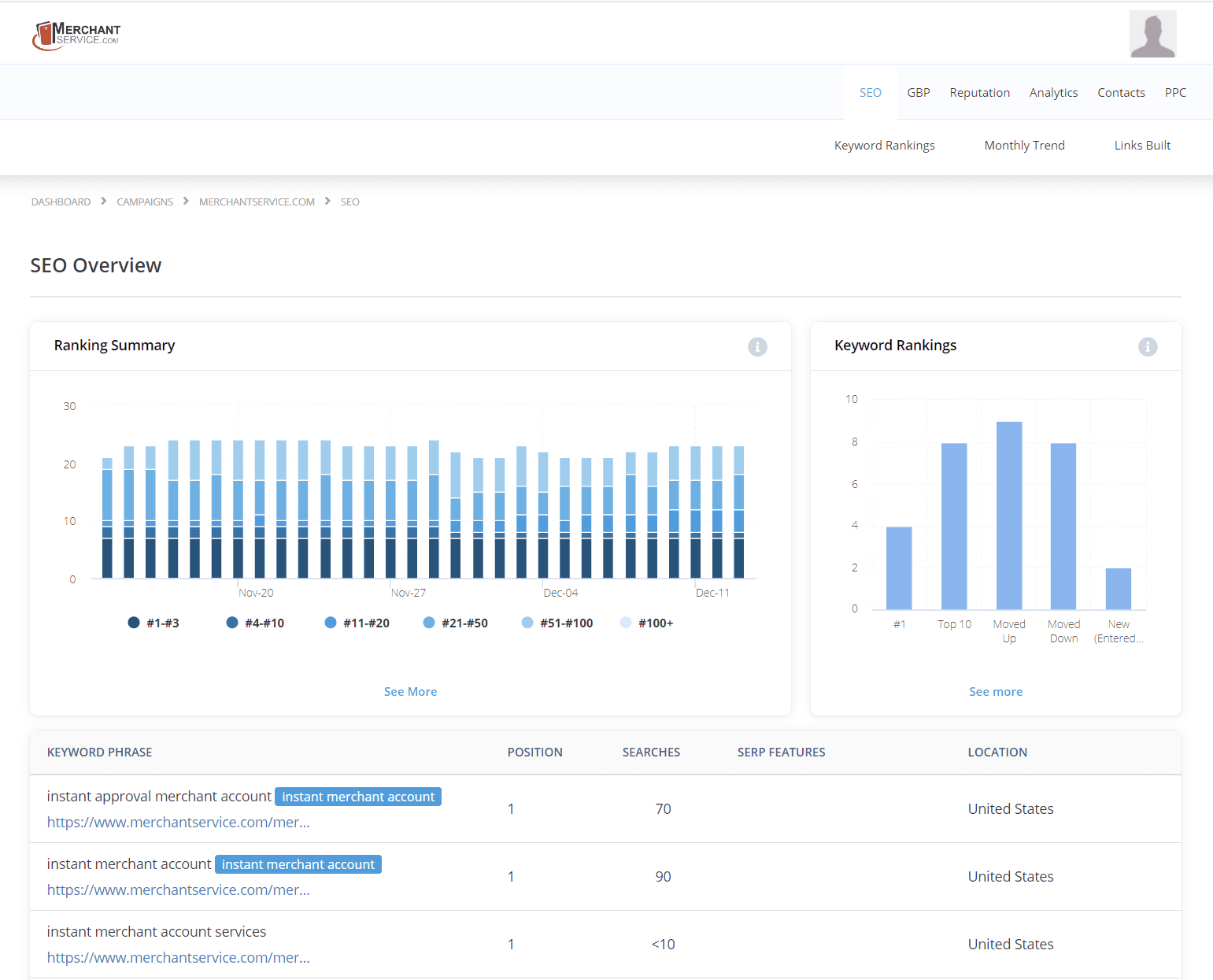Navigate to CAMPAIGNS breadcrumb

[x=145, y=202]
